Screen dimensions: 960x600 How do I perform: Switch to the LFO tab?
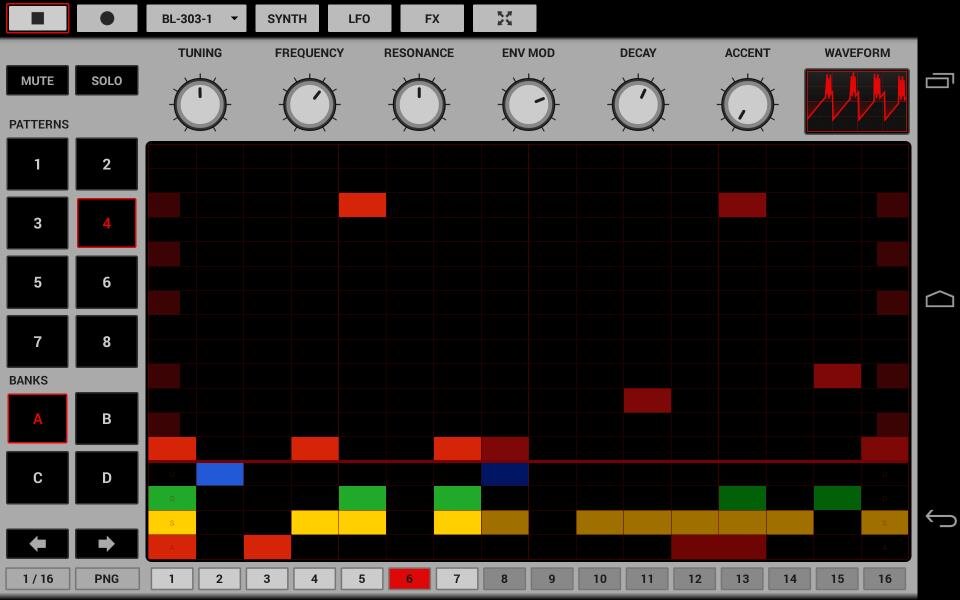(359, 18)
